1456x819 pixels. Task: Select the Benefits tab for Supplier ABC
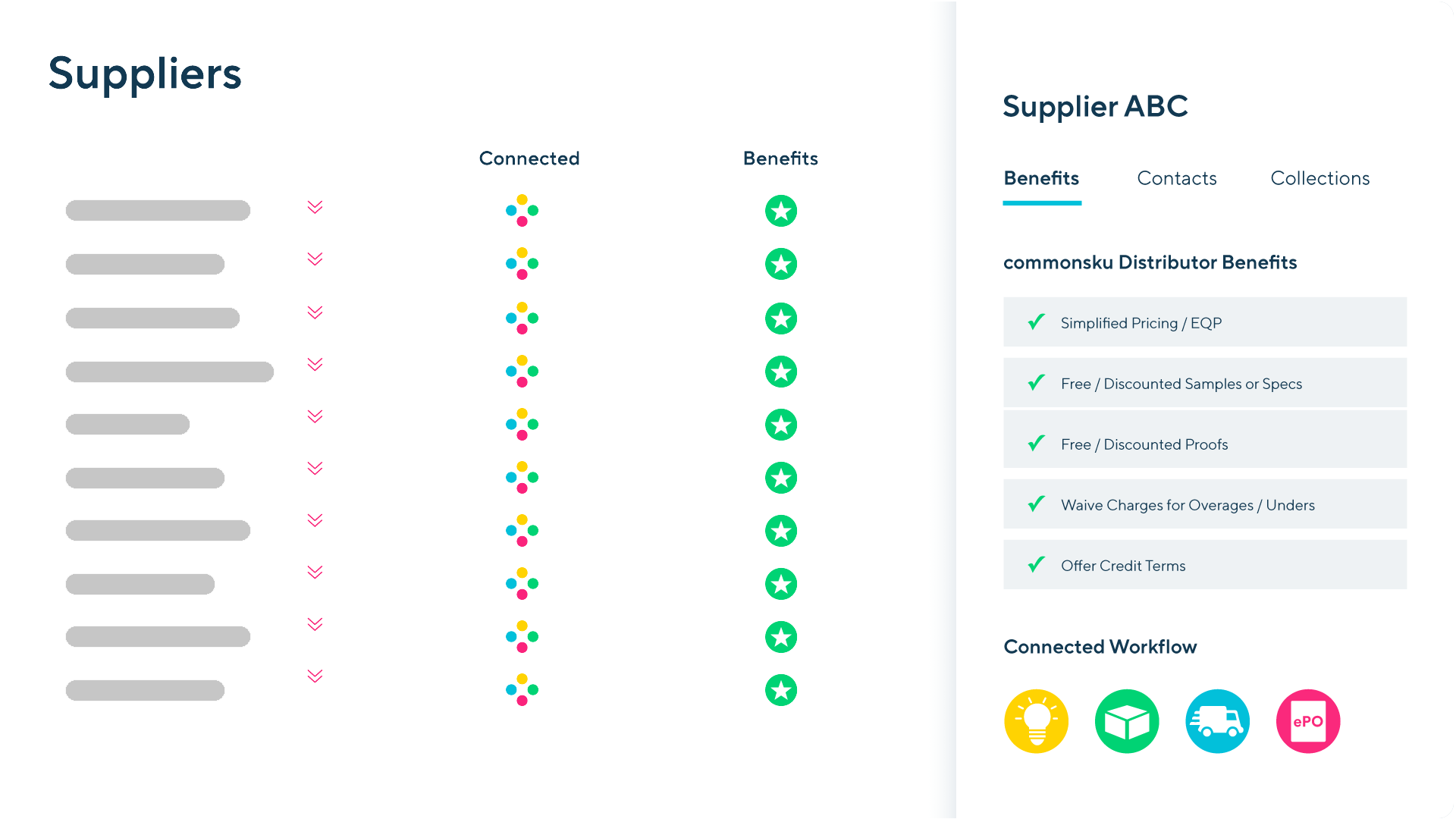coord(1041,178)
